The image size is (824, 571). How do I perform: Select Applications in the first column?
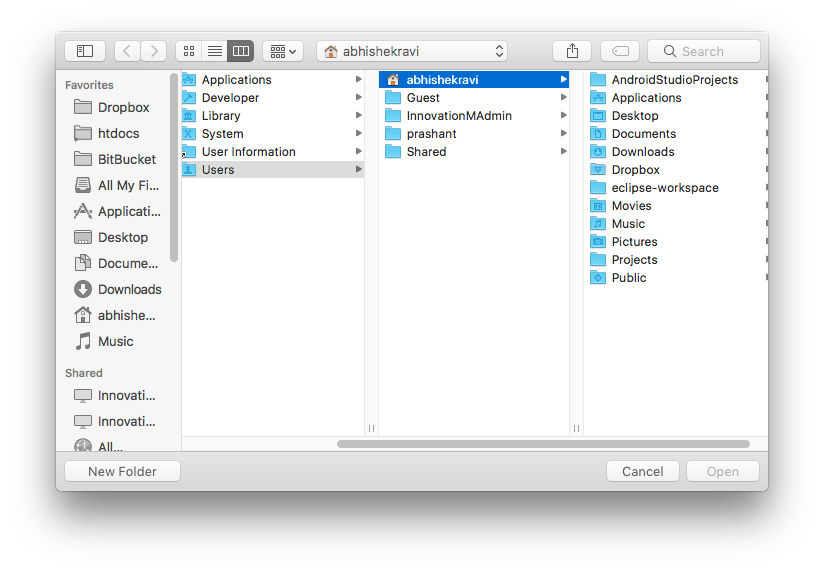click(236, 80)
